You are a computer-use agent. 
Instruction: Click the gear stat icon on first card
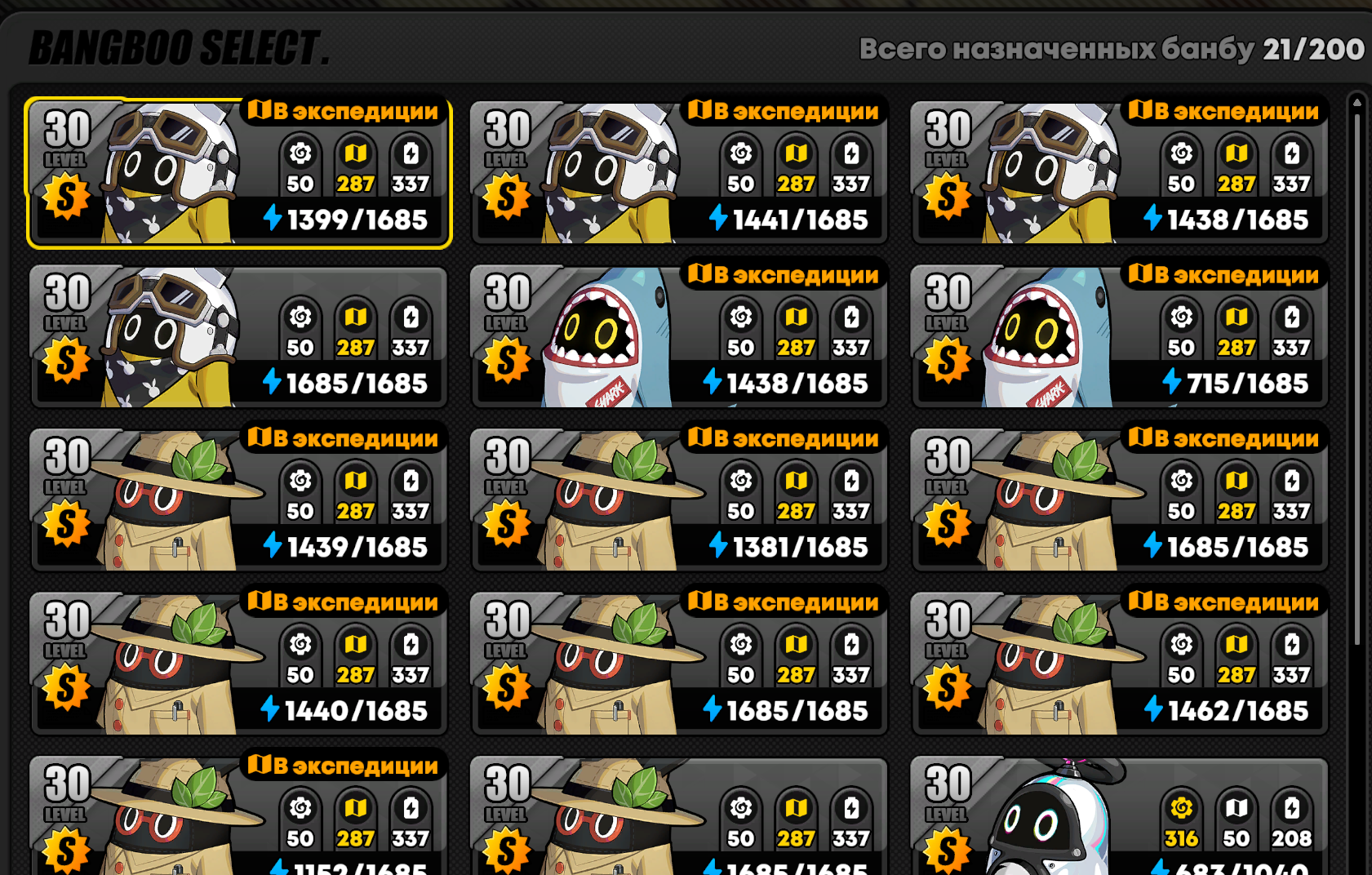click(300, 153)
